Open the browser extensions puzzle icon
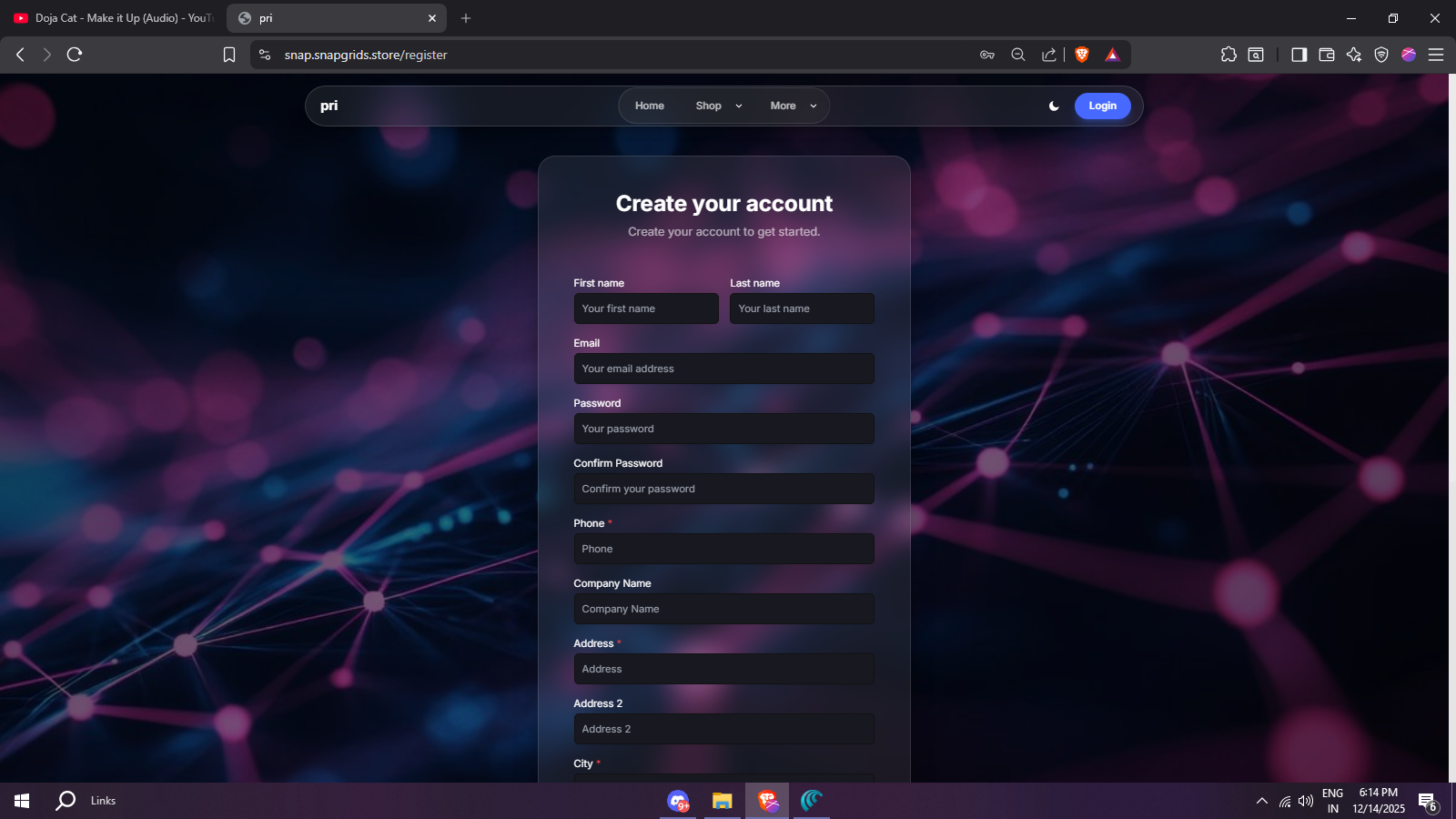1456x819 pixels. tap(1228, 55)
